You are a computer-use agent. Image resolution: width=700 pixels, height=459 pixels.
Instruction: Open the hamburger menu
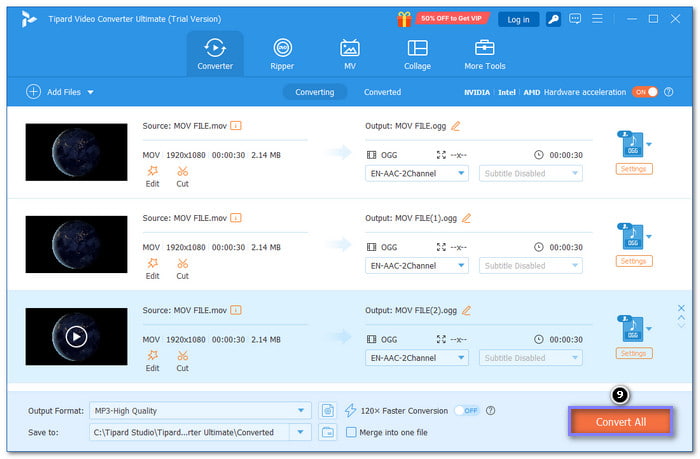pyautogui.click(x=597, y=19)
